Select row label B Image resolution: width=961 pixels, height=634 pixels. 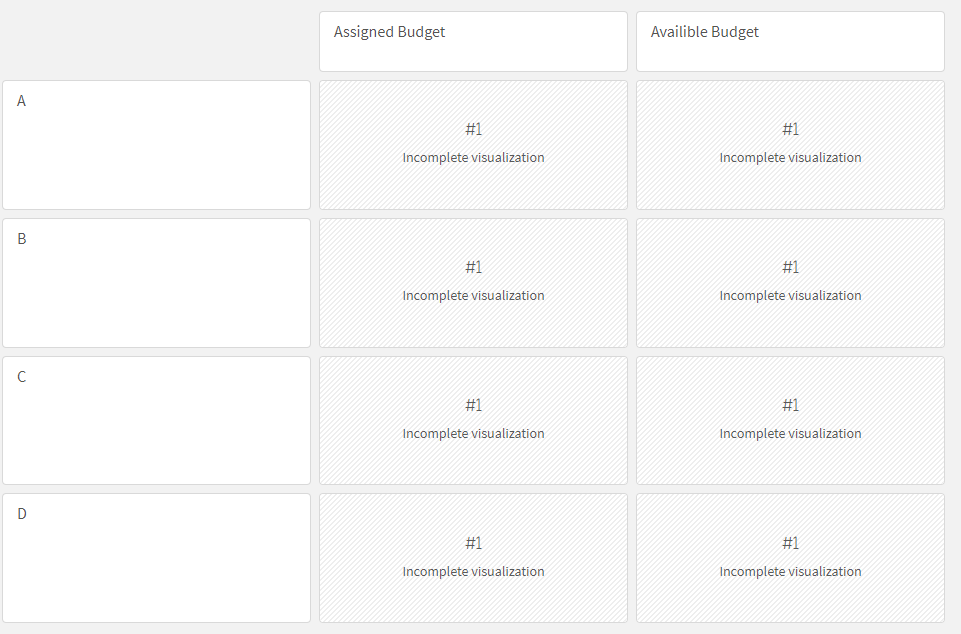(x=21, y=238)
